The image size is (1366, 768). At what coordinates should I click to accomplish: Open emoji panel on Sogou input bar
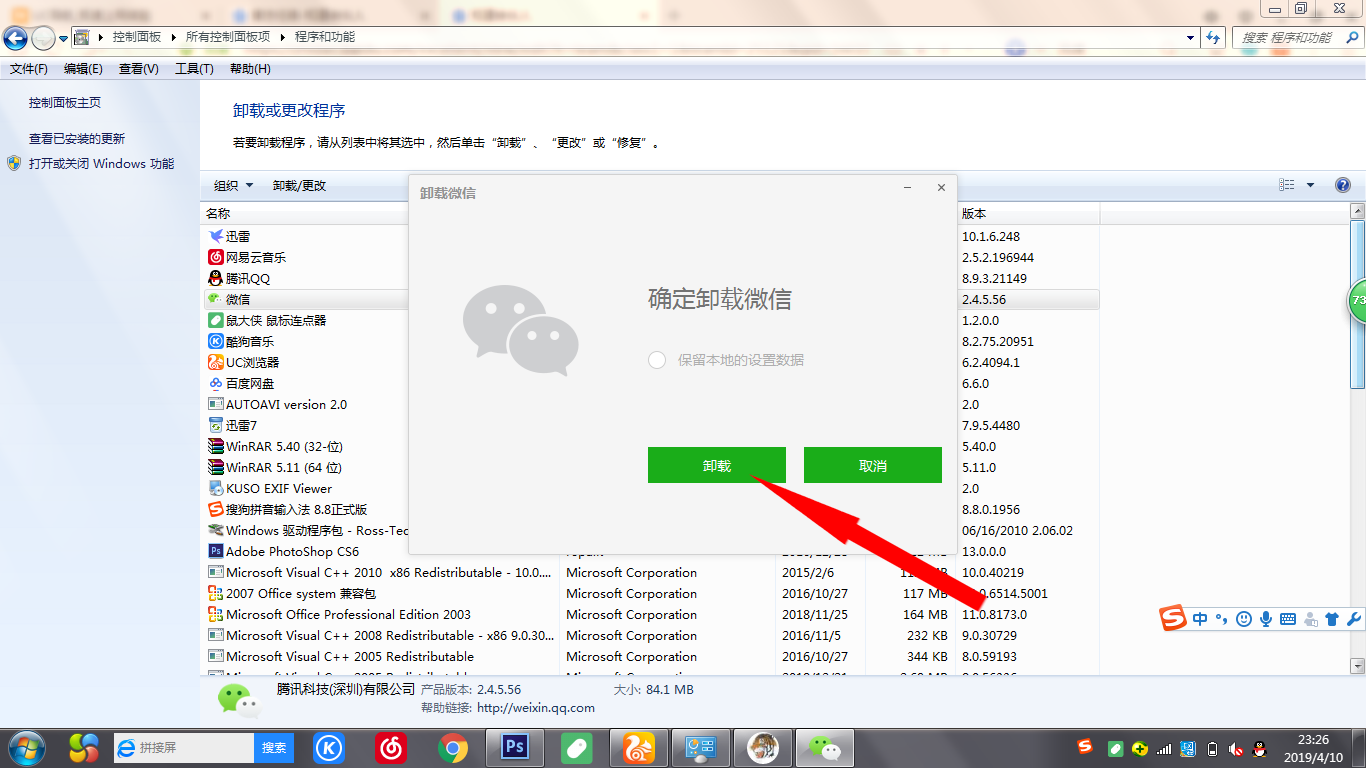[x=1243, y=618]
